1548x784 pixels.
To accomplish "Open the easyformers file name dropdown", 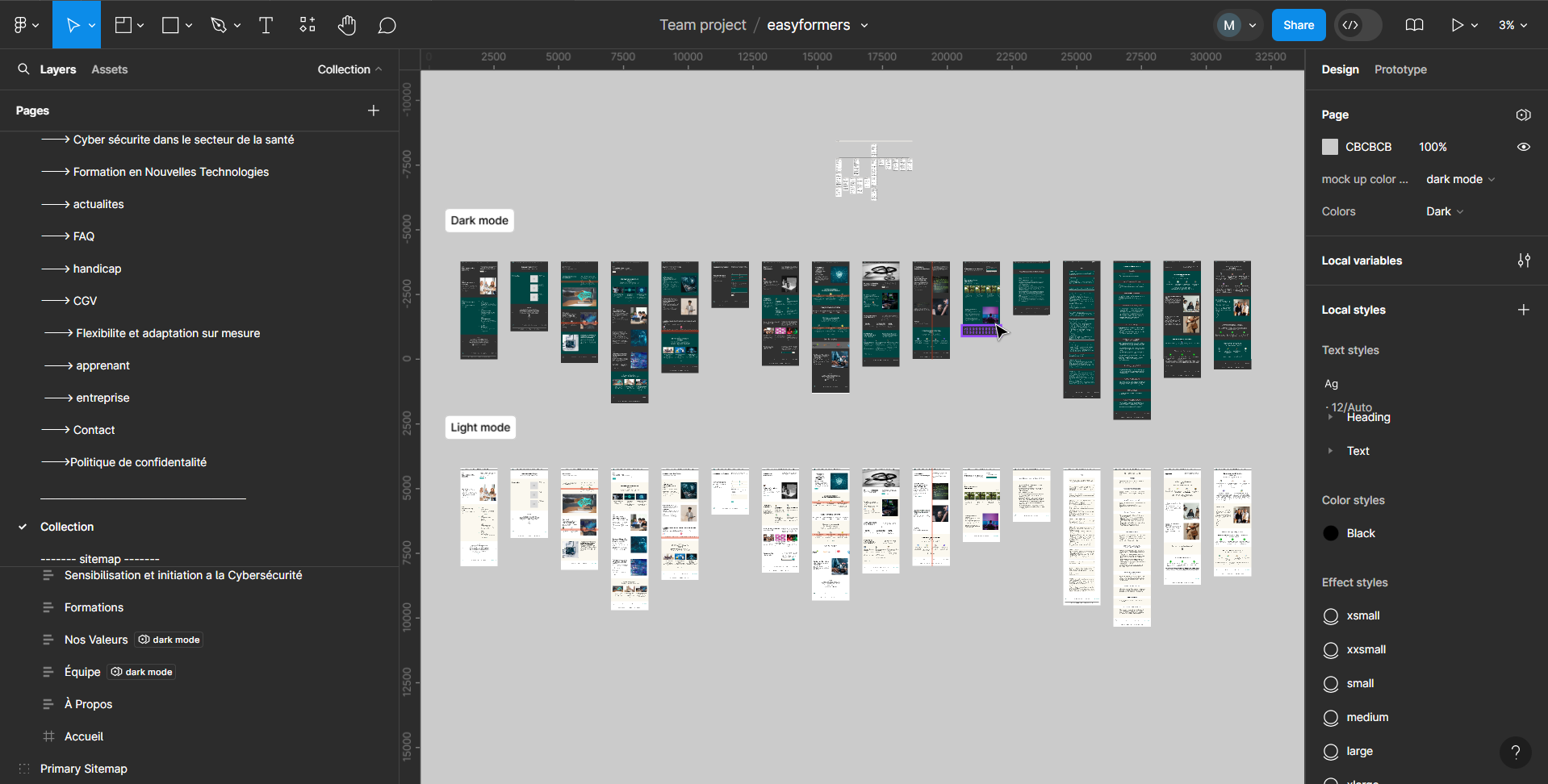I will tap(864, 26).
